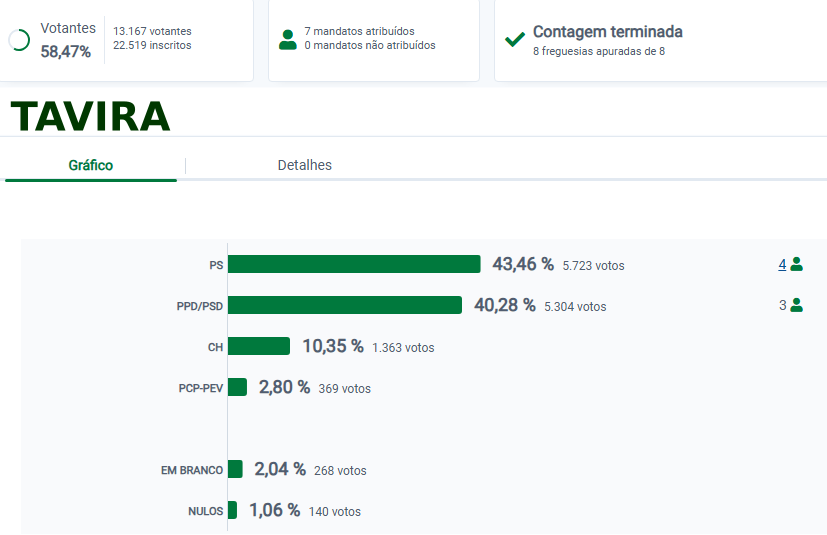This screenshot has height=535, width=827.
Task: Click the voter turnout circular progress icon
Action: coord(19,40)
